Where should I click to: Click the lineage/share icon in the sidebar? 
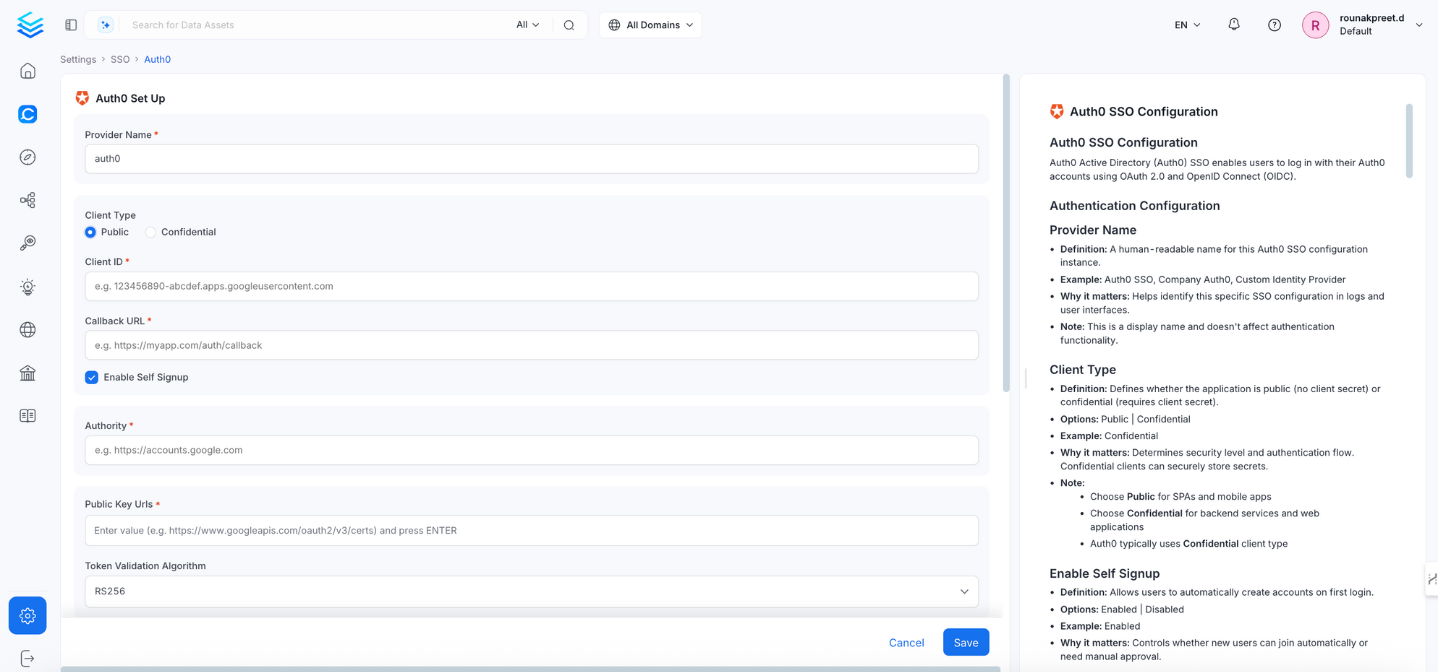(27, 199)
